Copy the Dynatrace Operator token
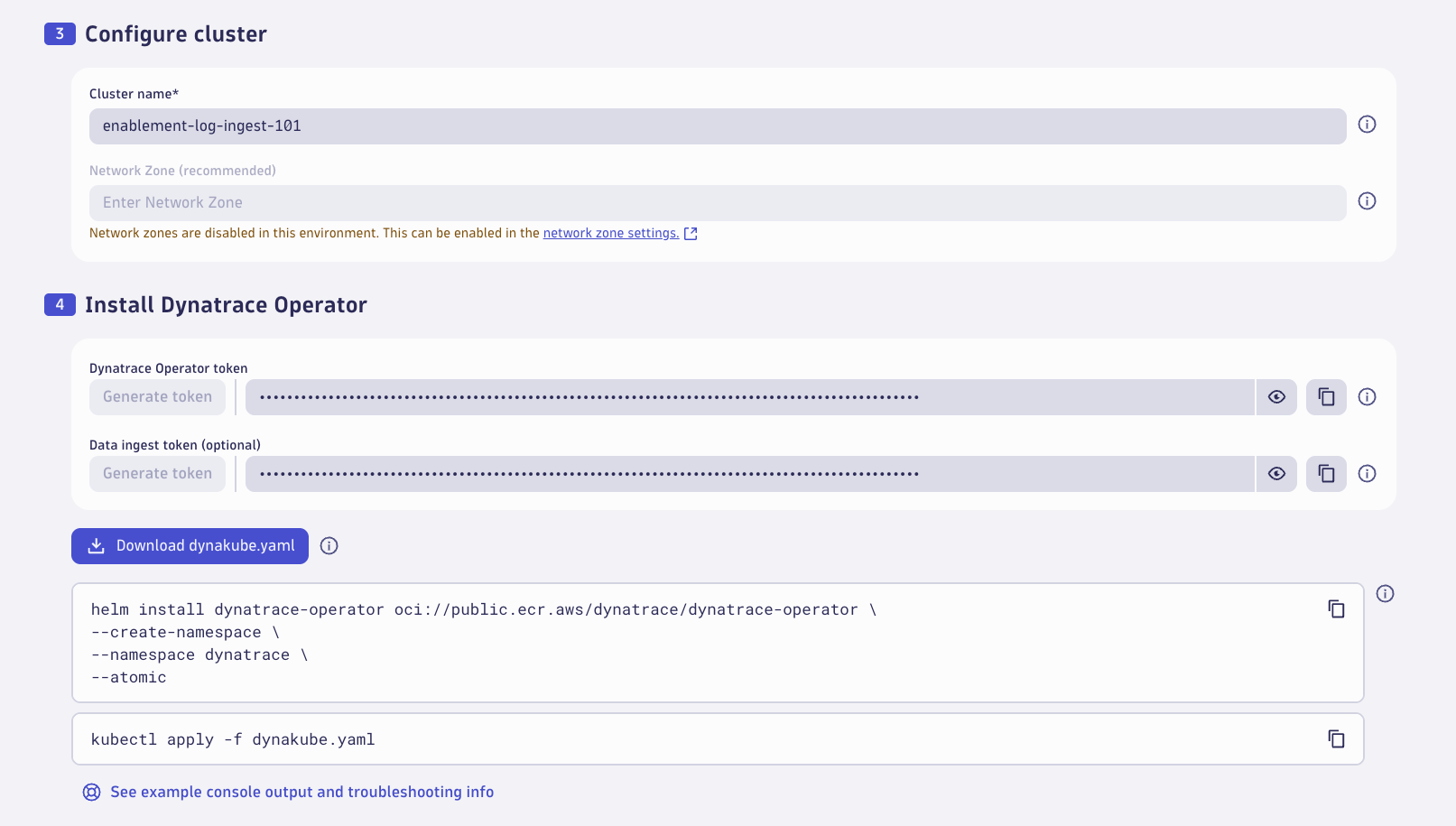 click(1326, 397)
